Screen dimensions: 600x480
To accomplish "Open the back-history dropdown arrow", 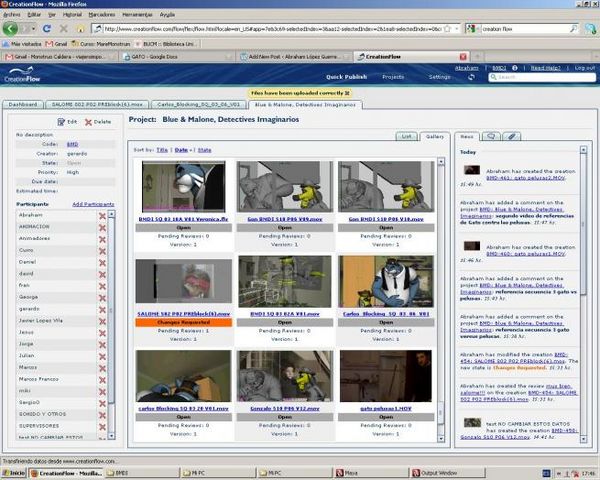I will coord(33,29).
